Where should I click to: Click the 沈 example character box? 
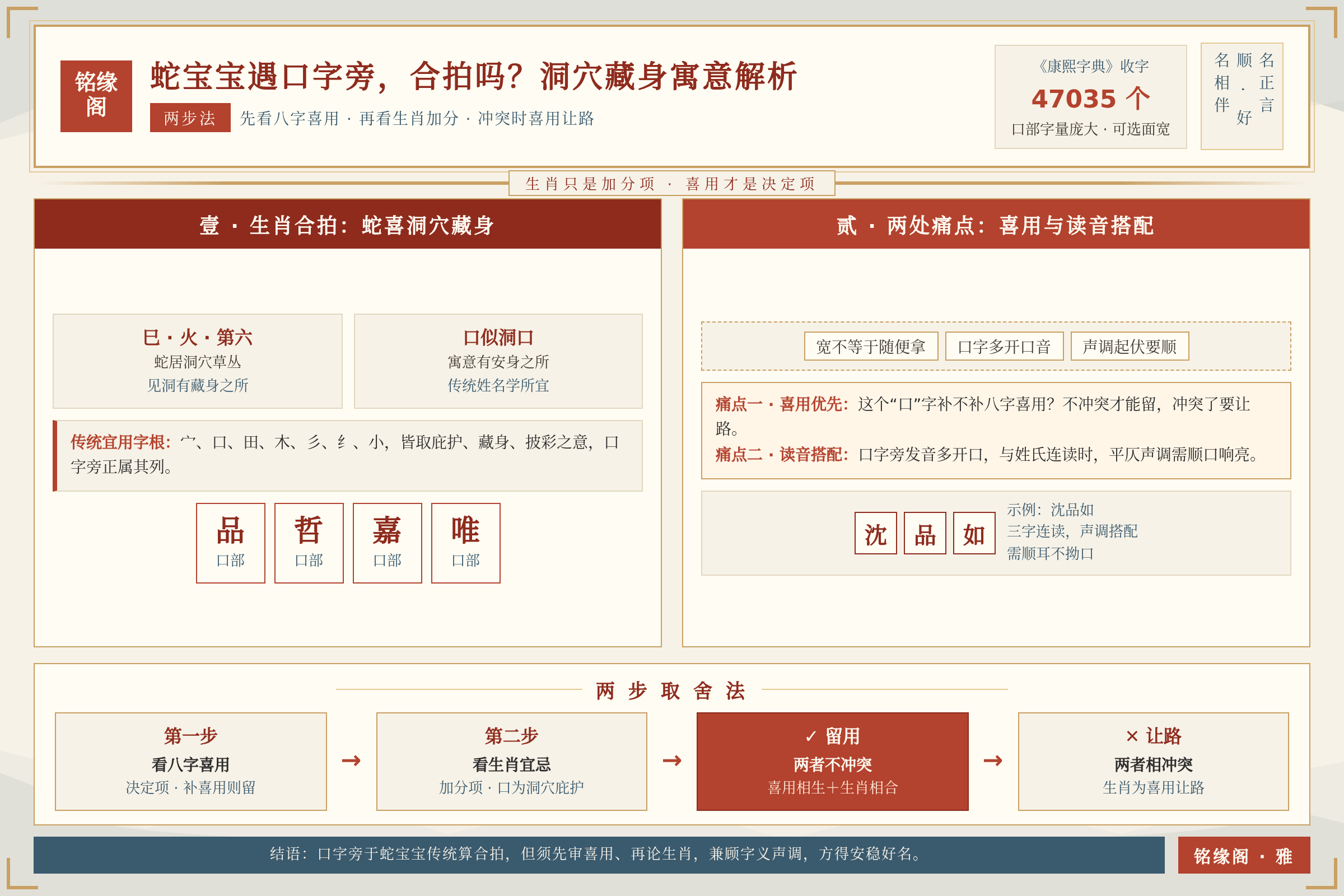point(875,533)
